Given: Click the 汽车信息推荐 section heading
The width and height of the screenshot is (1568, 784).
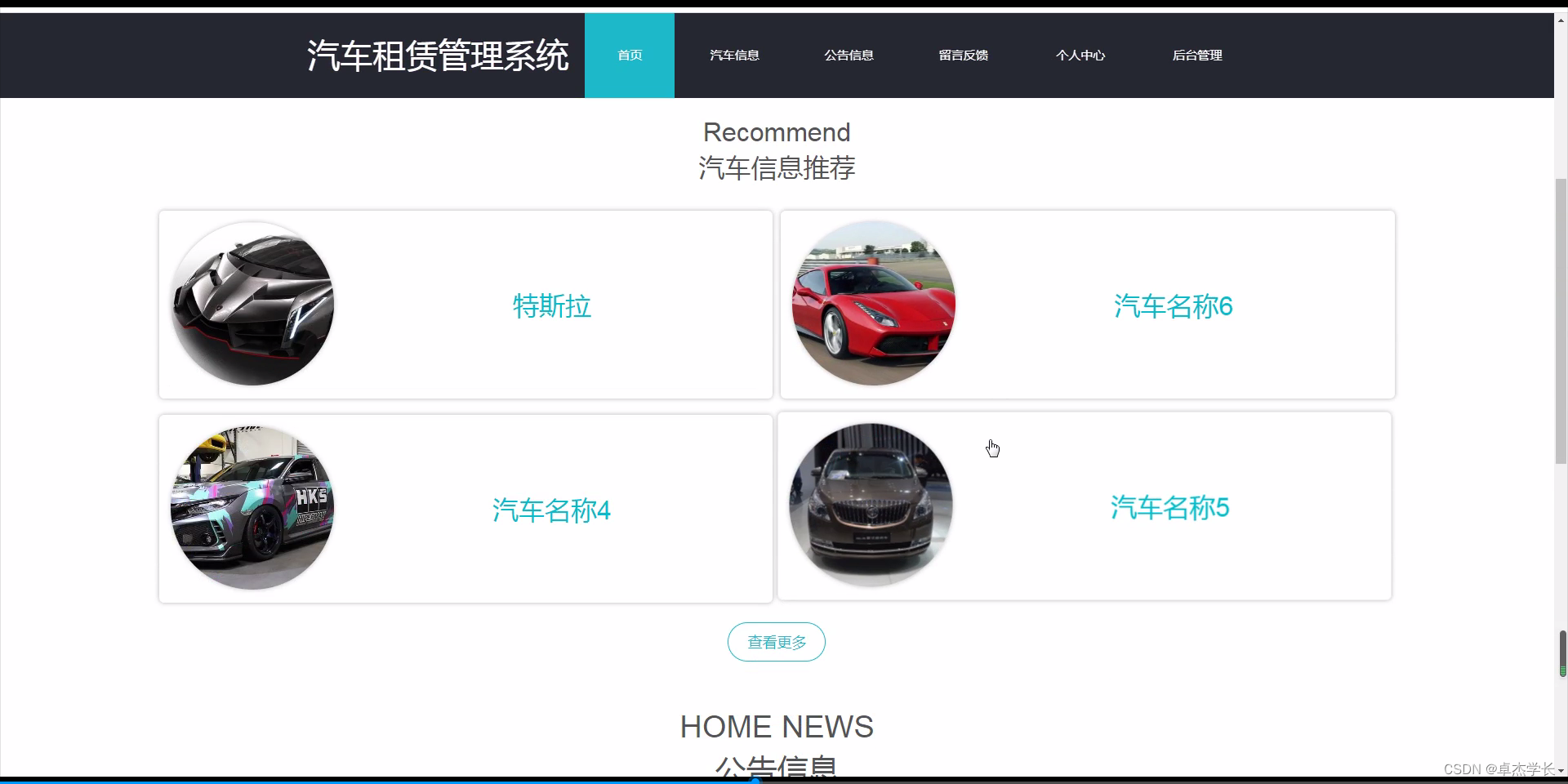Looking at the screenshot, I should coord(777,168).
